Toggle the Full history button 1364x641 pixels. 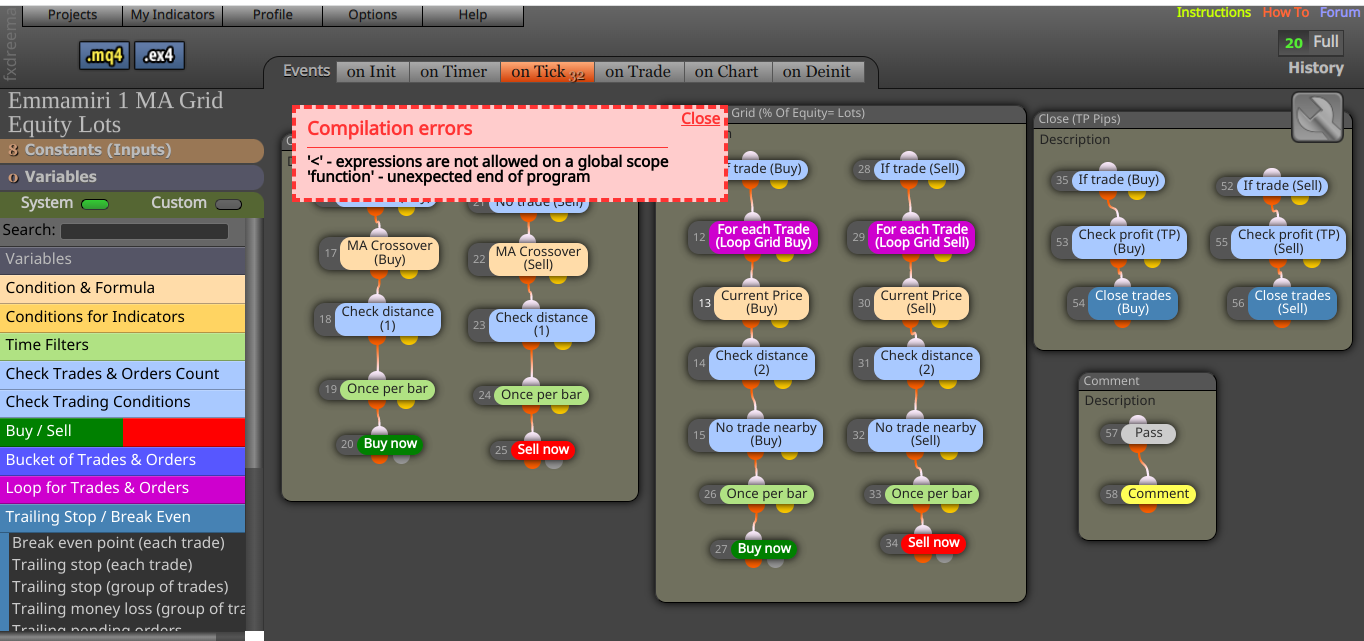[1326, 42]
